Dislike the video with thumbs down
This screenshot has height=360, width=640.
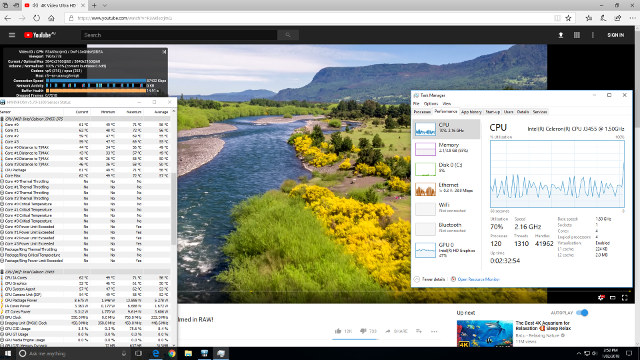(363, 331)
